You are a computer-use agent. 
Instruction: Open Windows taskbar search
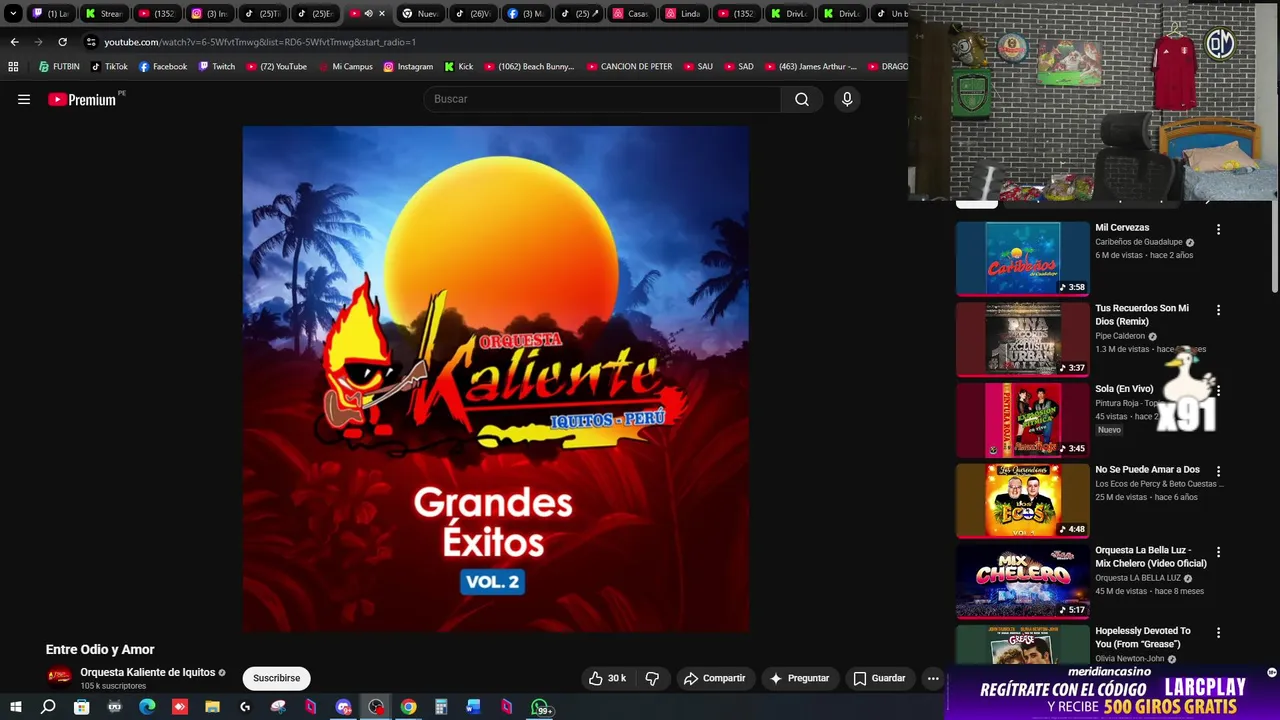[x=48, y=707]
